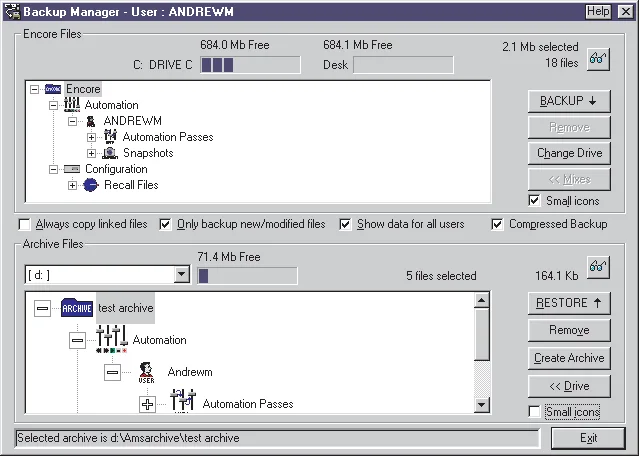Click the Backup Manager title bar icon
Image resolution: width=639 pixels, height=456 pixels.
pos(12,11)
